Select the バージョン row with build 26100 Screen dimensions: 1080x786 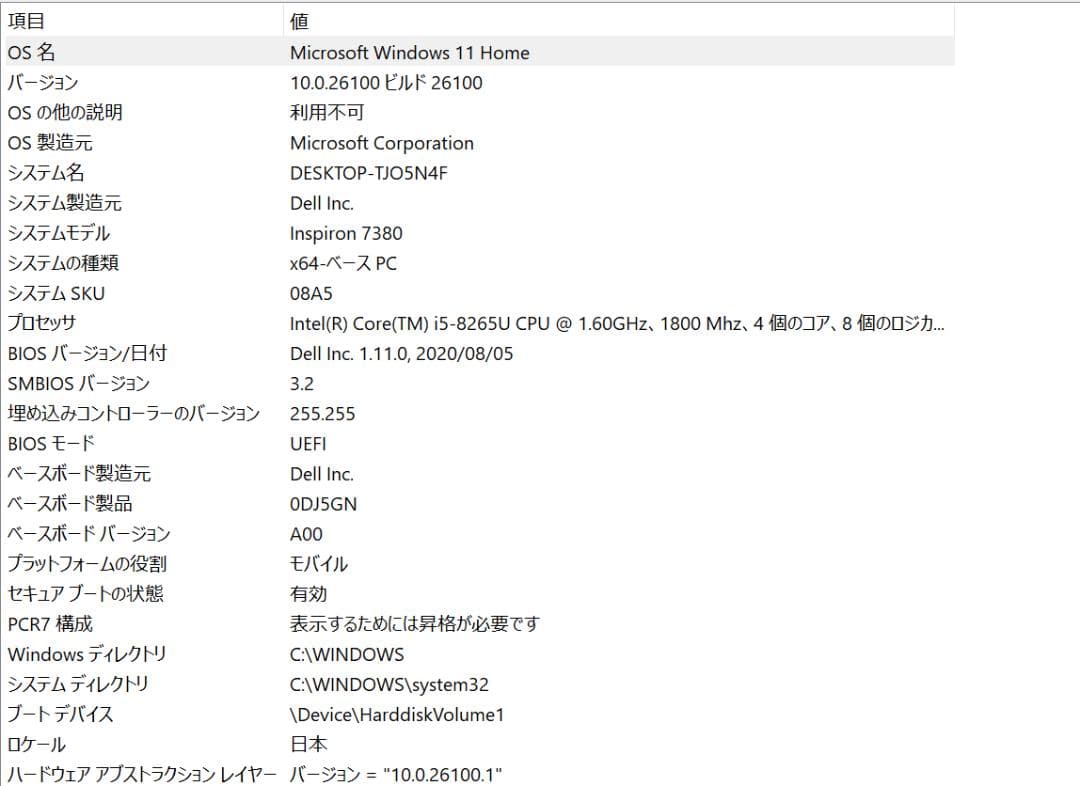pos(385,82)
